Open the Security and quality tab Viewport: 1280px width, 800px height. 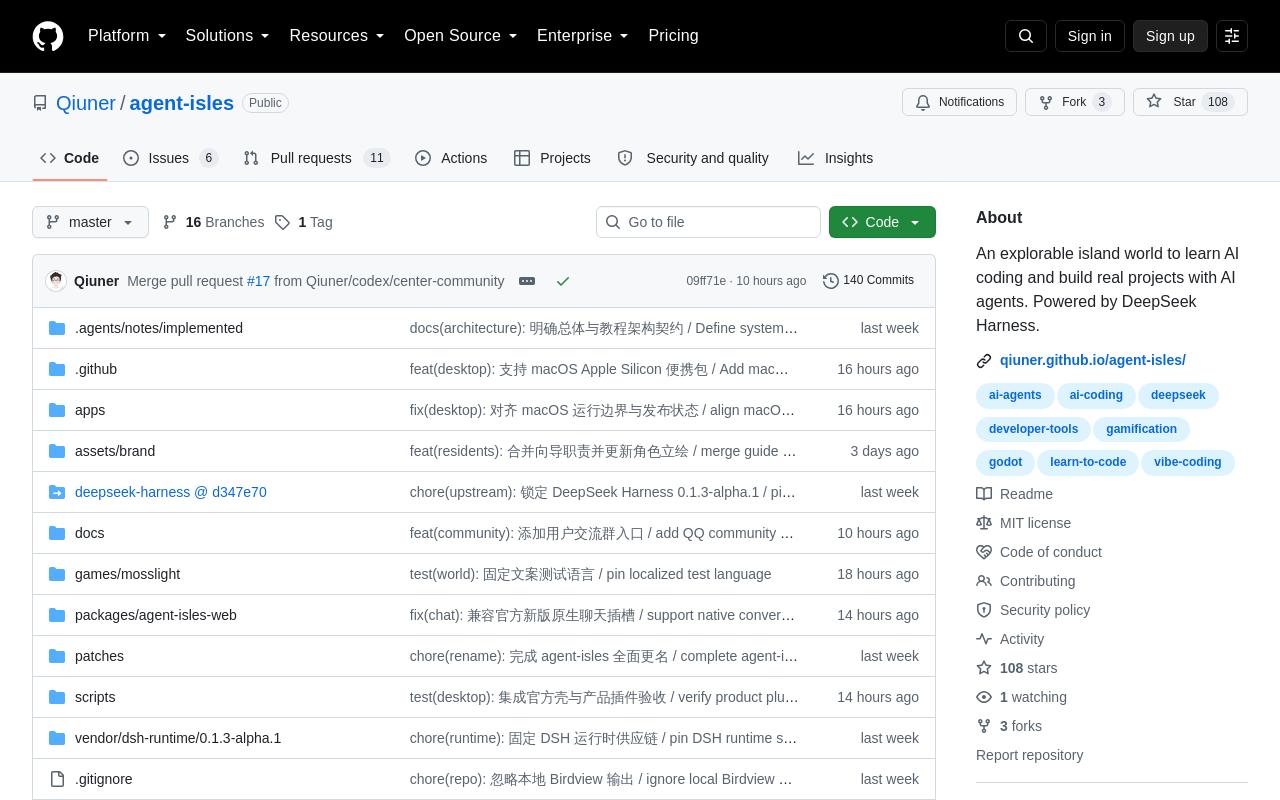coord(693,158)
